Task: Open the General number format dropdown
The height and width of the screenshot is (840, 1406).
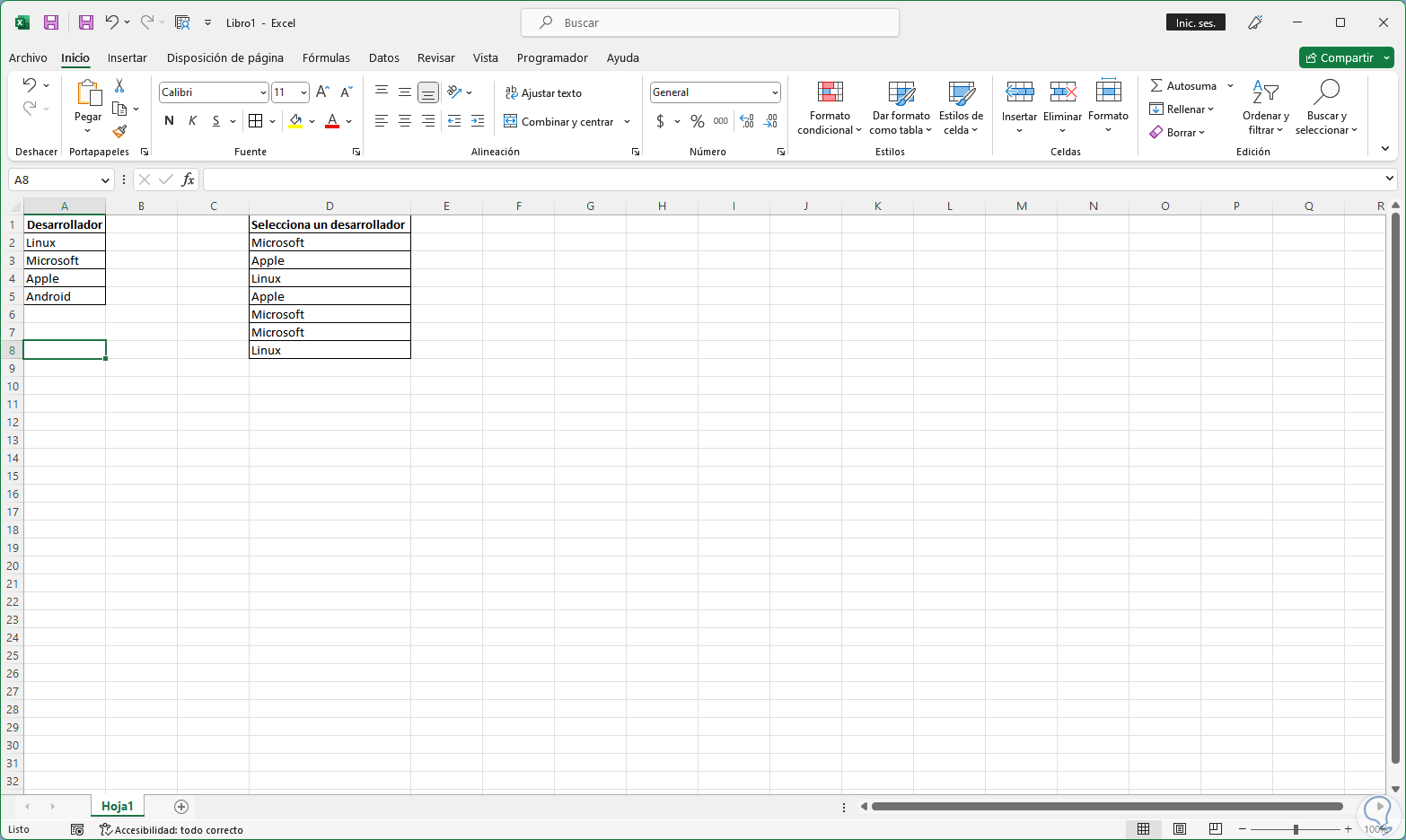Action: click(x=775, y=92)
